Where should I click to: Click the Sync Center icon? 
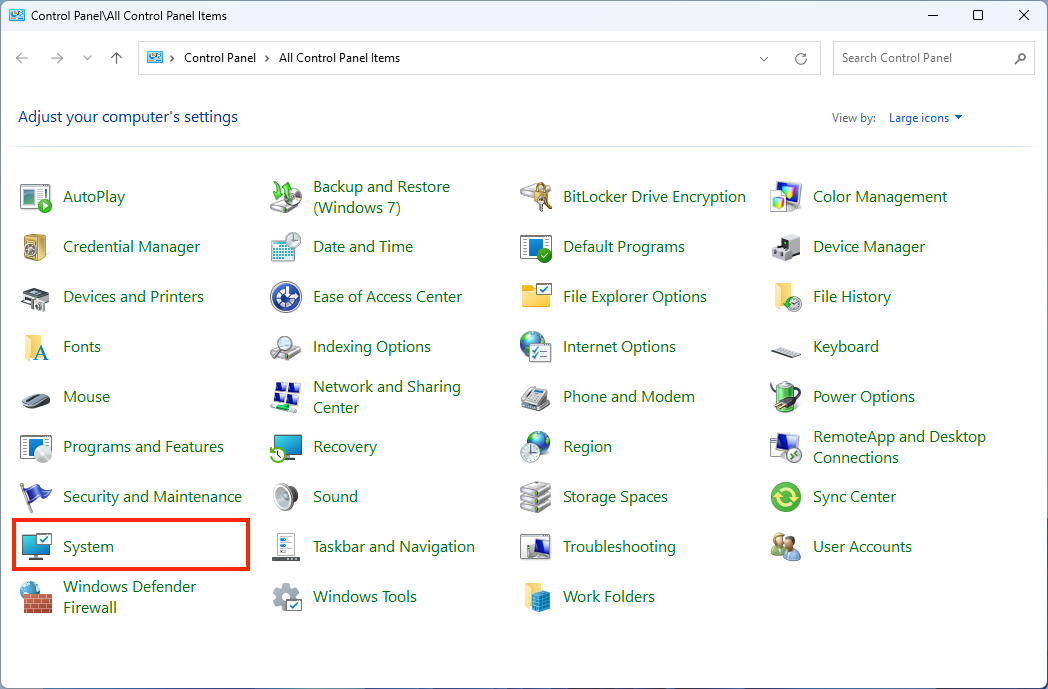pyautogui.click(x=786, y=497)
